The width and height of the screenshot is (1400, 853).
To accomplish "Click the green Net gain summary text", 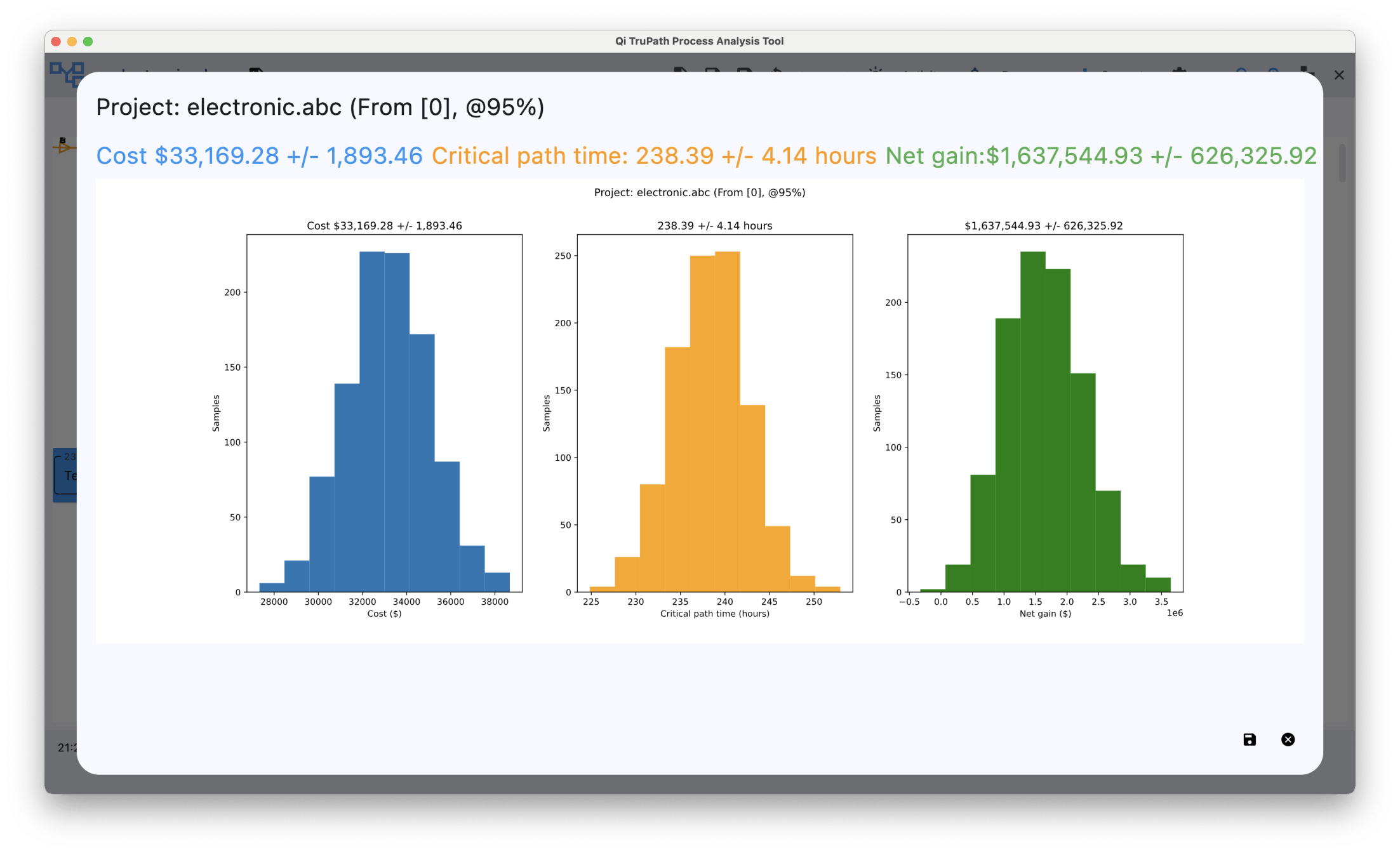I will click(x=1100, y=156).
